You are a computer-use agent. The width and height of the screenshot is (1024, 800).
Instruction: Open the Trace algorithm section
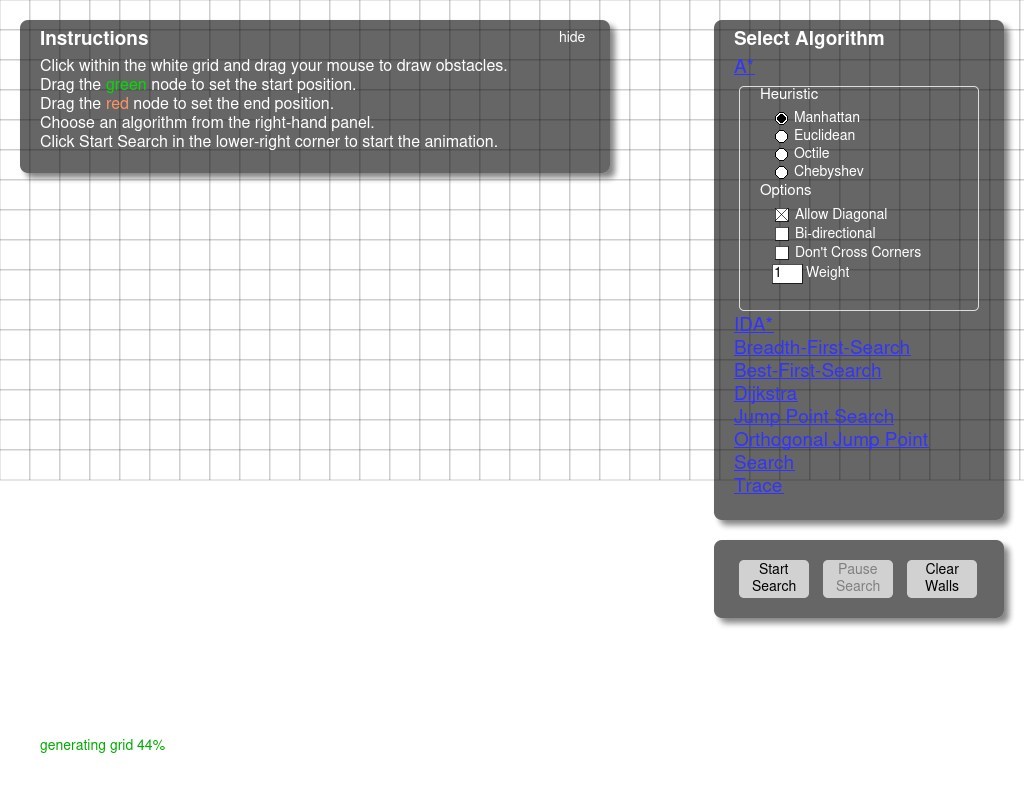pos(758,486)
